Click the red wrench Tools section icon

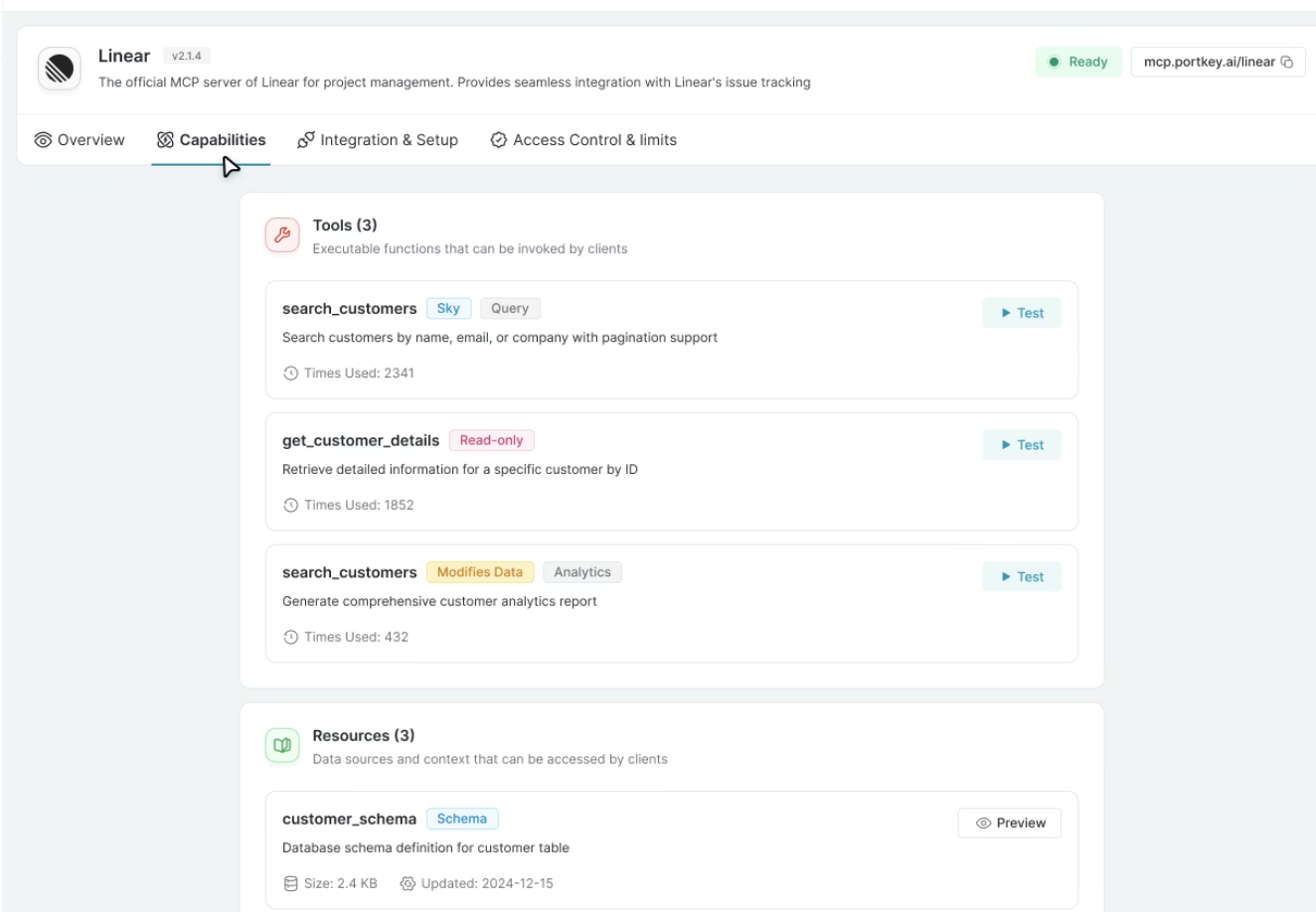click(x=282, y=235)
